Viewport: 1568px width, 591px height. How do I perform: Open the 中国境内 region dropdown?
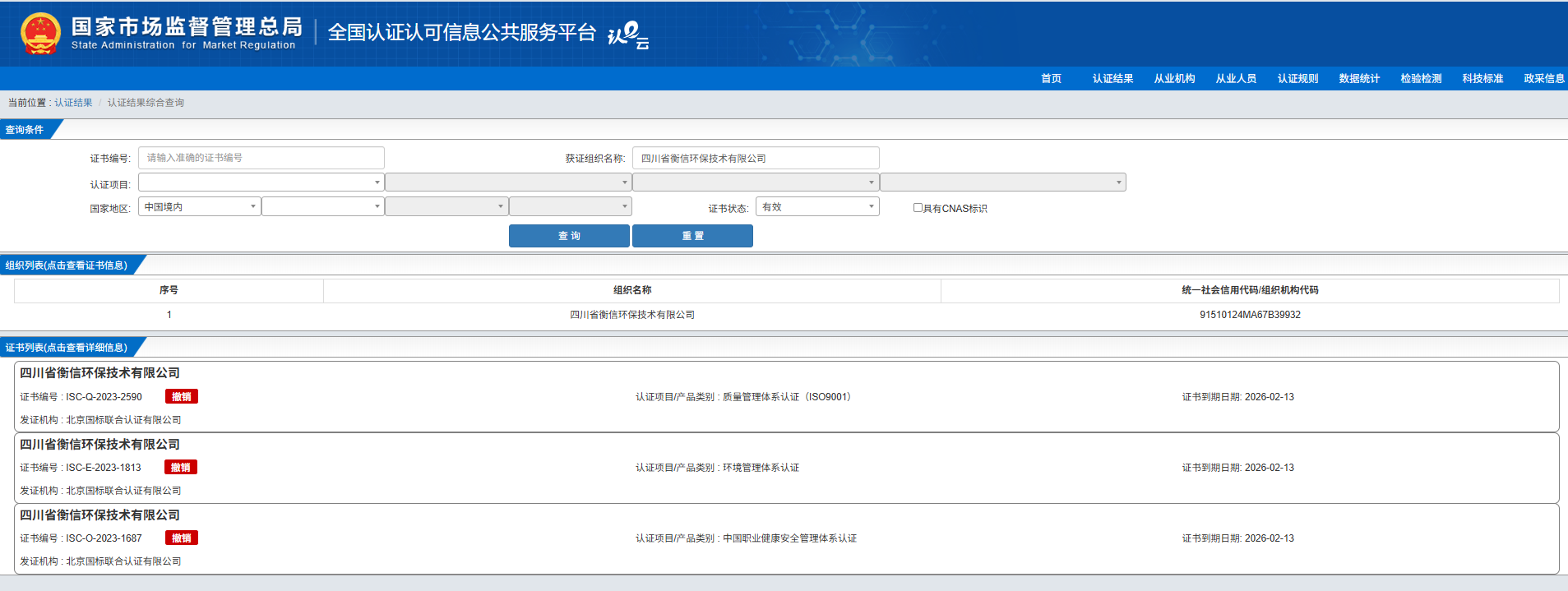[200, 206]
